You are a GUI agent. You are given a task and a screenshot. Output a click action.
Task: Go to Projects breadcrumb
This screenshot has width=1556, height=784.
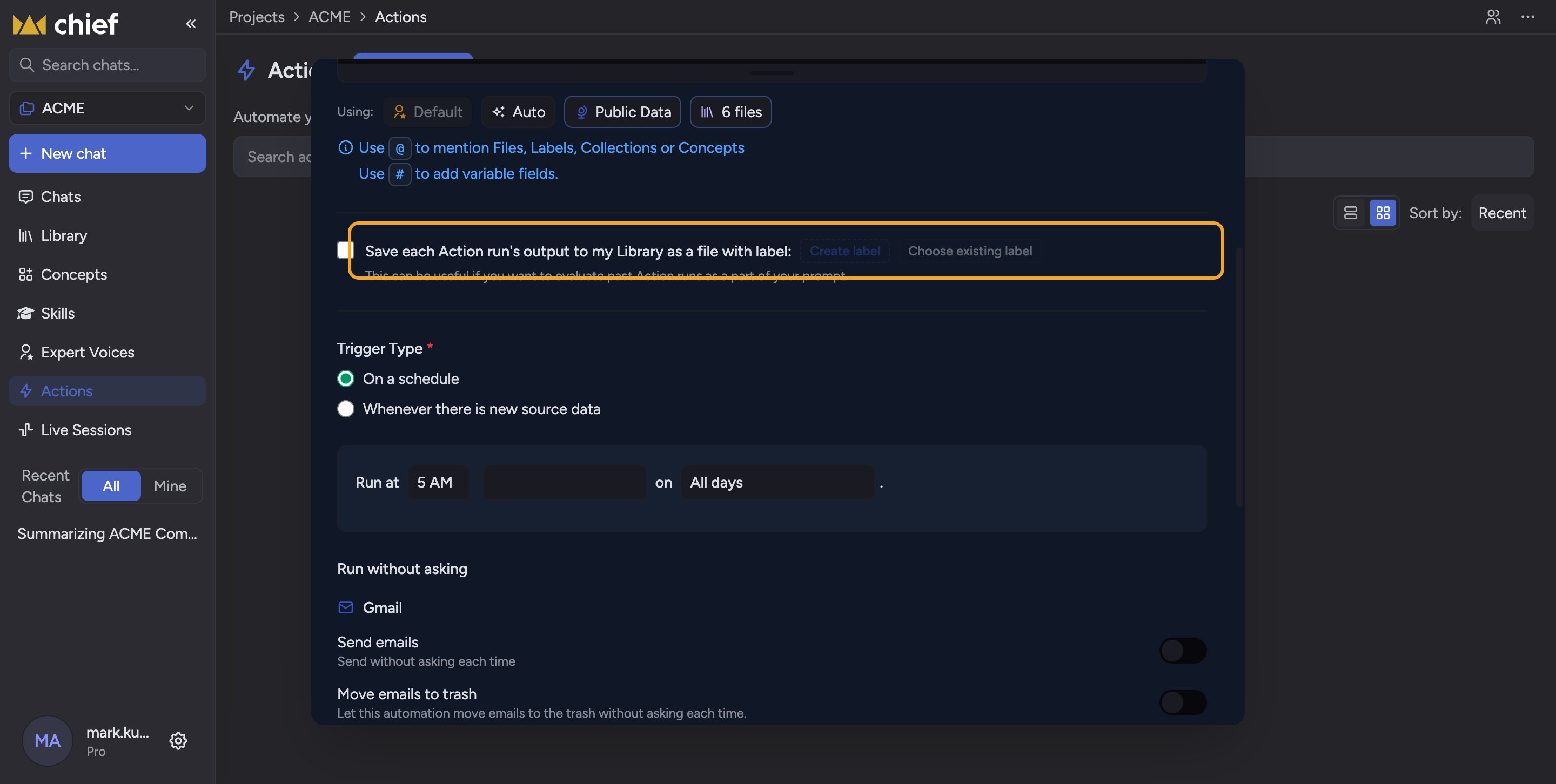point(257,17)
